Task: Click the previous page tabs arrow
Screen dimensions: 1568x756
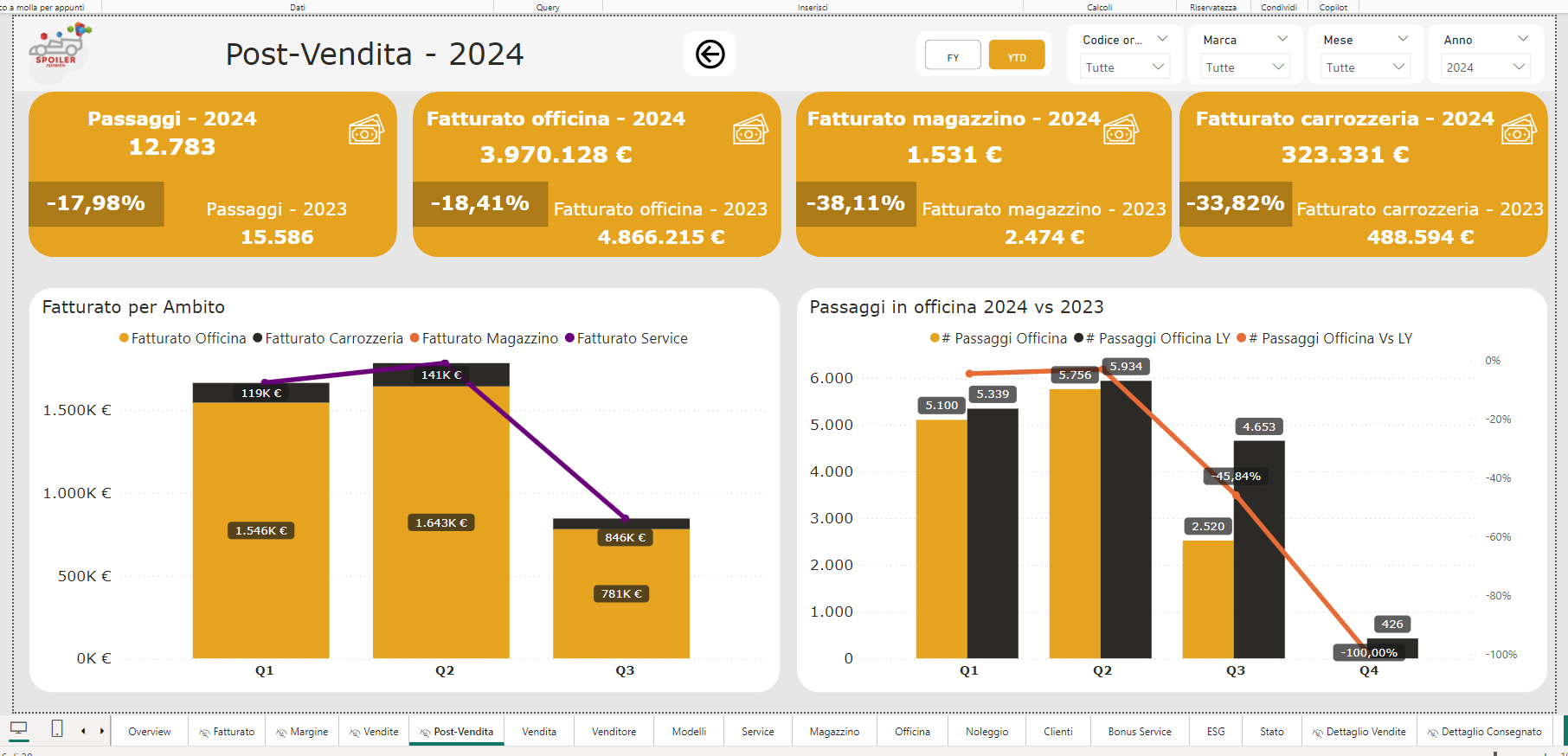Action: coord(83,731)
